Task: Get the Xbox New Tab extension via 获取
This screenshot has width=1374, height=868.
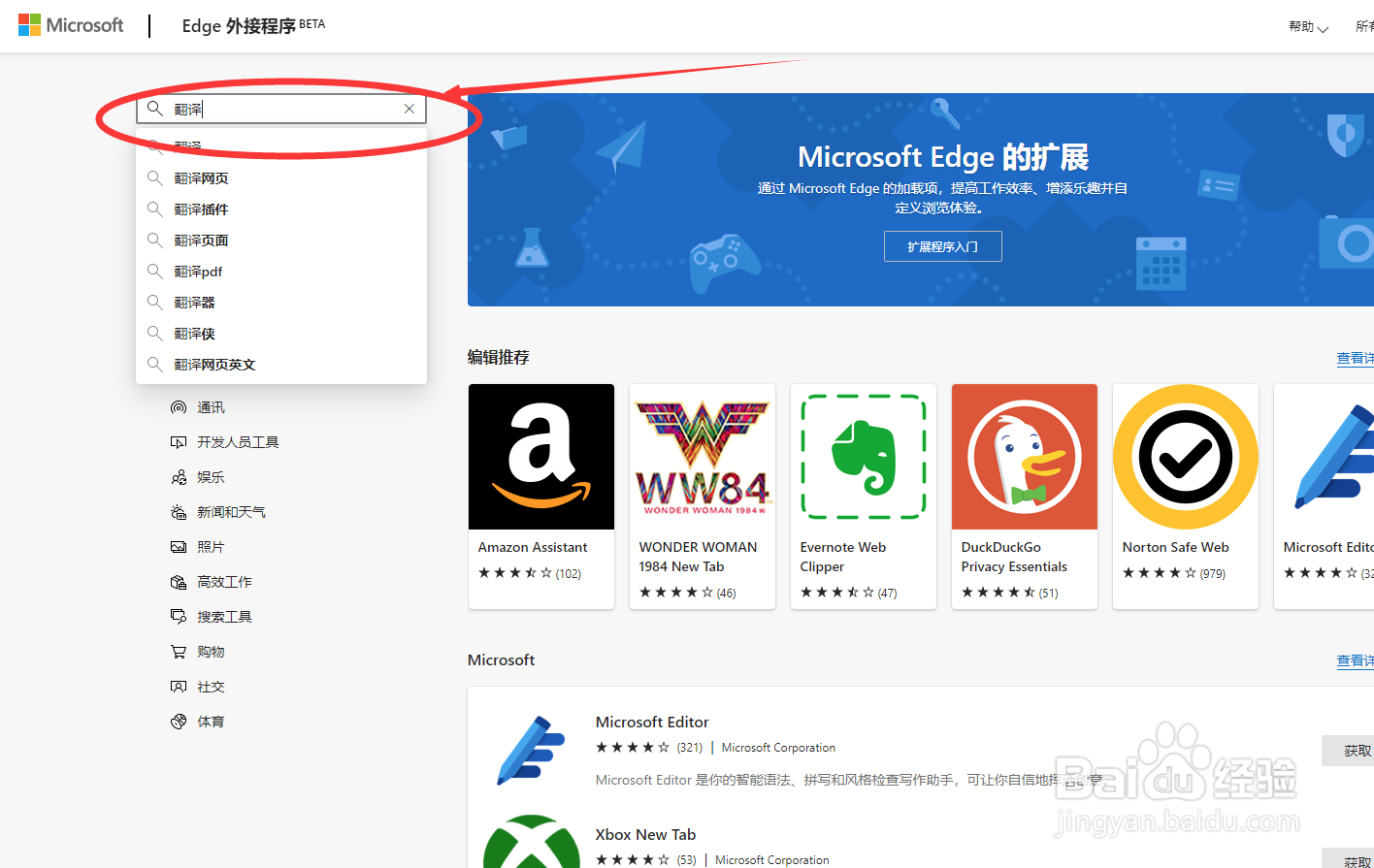Action: coord(1349,858)
